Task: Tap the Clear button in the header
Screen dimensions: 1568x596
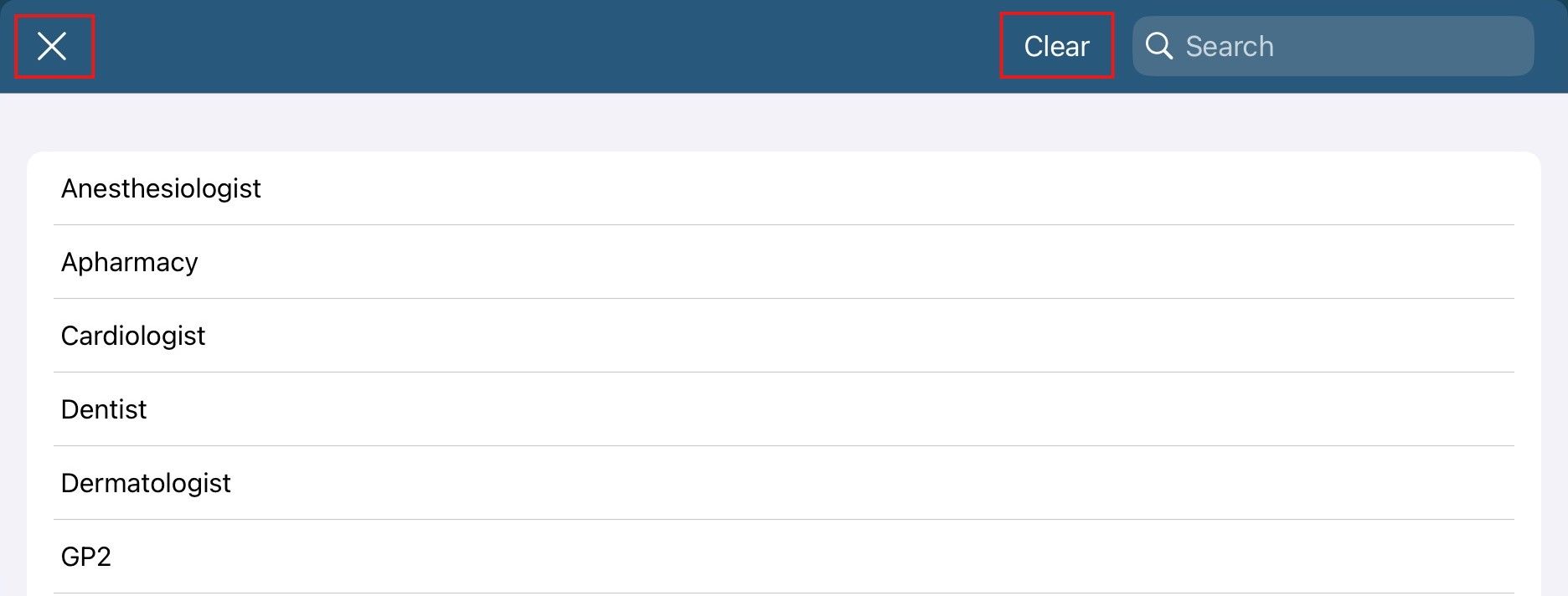Action: pos(1056,46)
